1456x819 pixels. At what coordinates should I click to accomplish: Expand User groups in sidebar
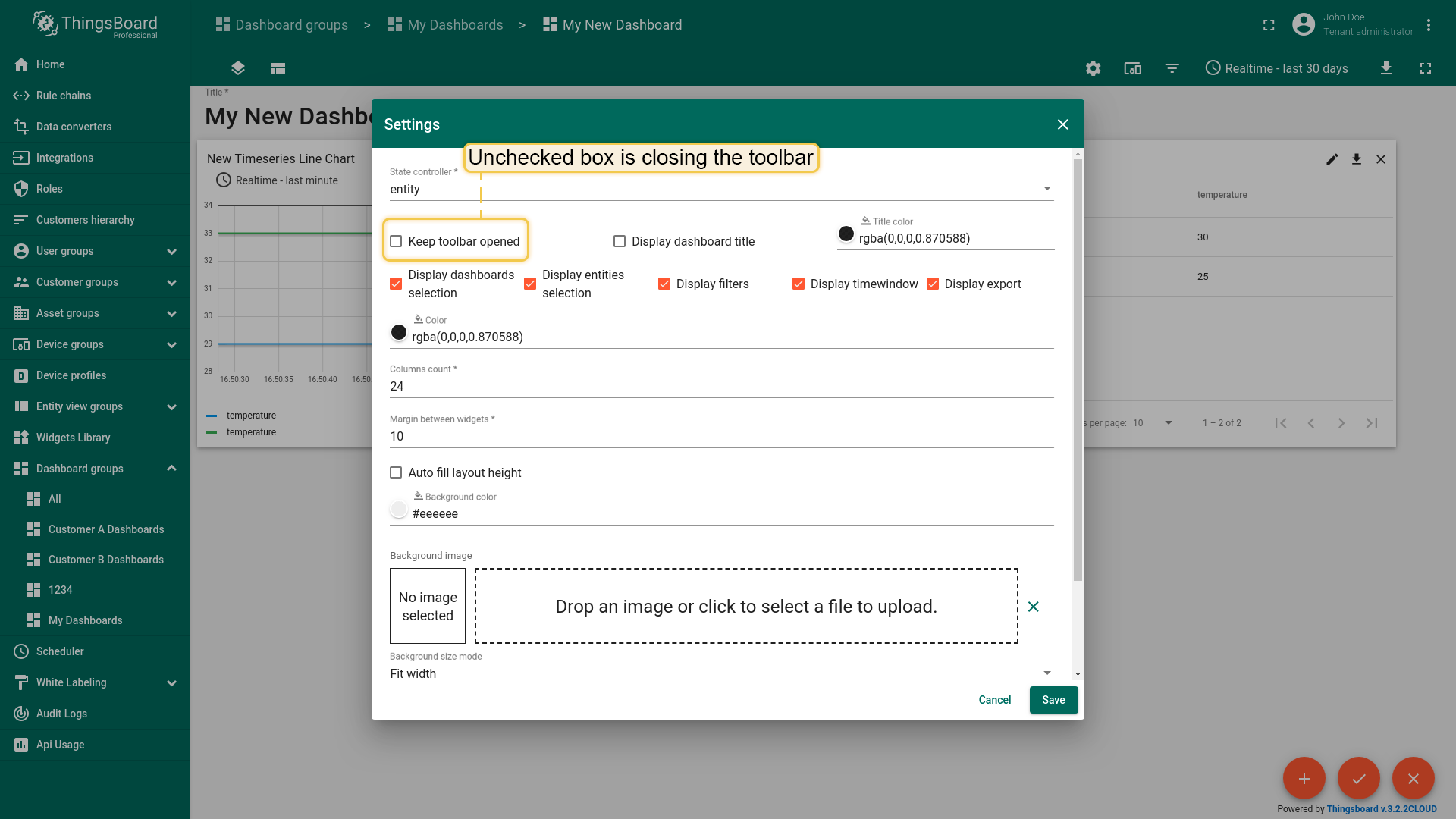pos(171,251)
